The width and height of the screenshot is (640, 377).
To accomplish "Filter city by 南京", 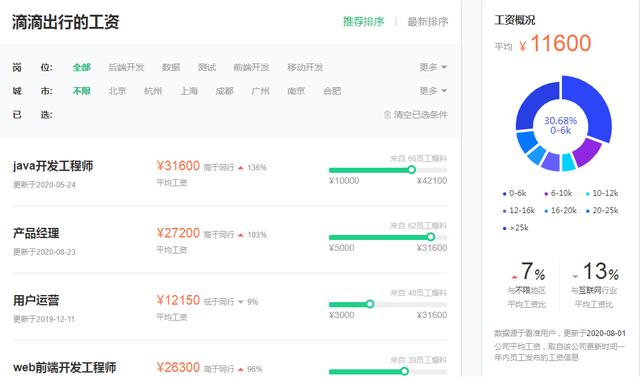I will point(296,91).
